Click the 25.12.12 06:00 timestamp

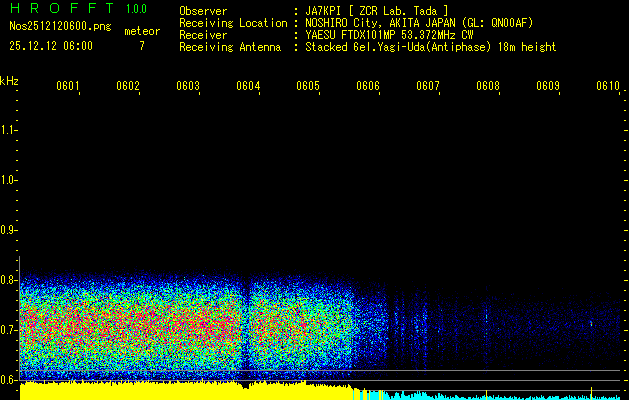tap(50, 46)
